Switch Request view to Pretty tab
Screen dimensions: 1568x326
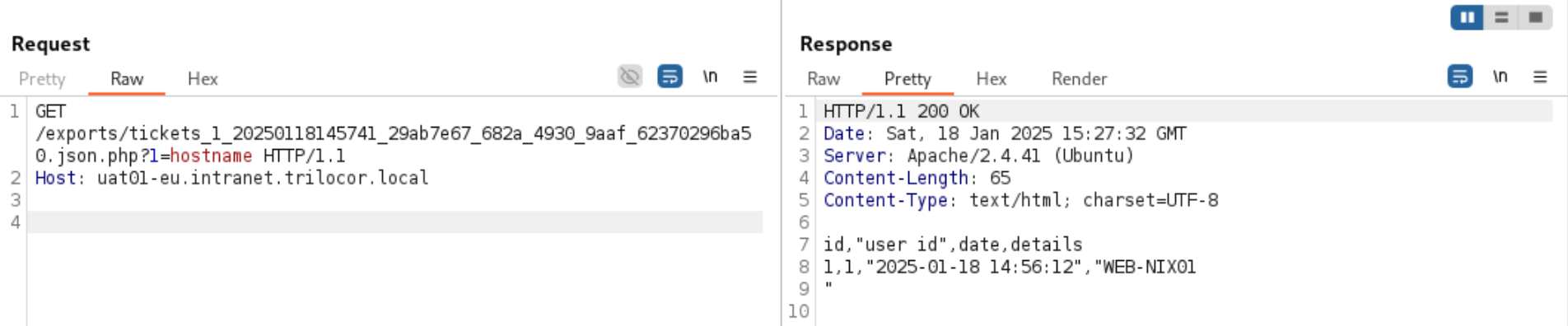click(42, 79)
